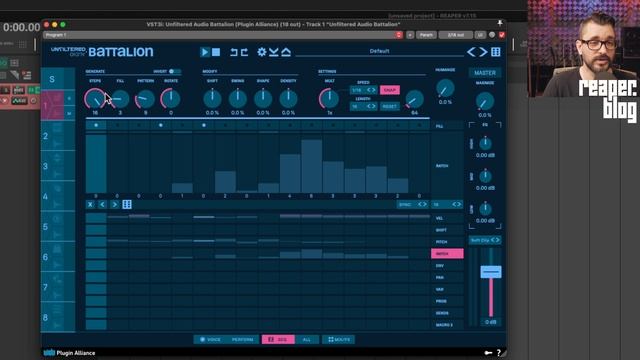Click the key license icon
Image resolution: width=640 pixels, height=360 pixels.
click(488, 353)
